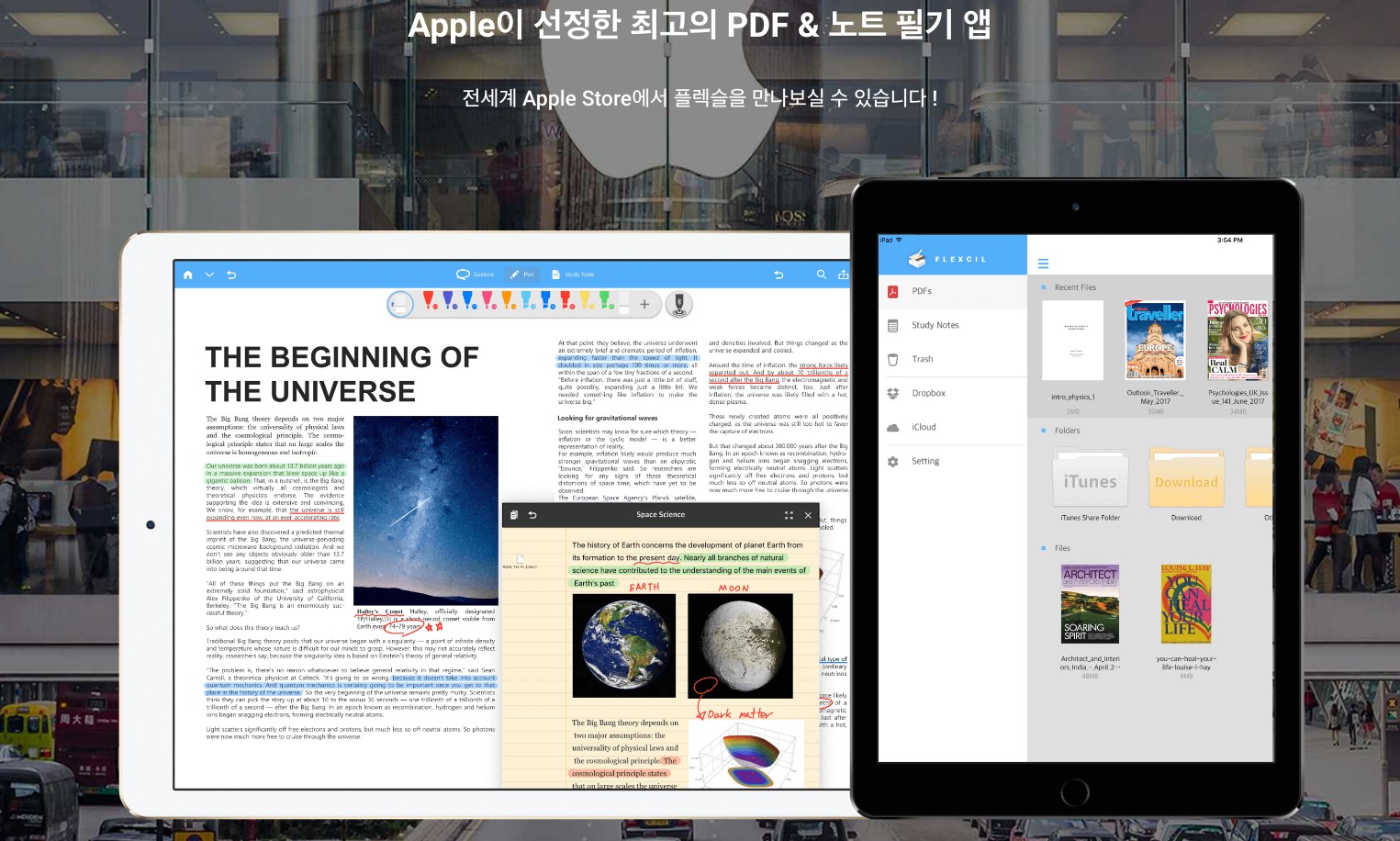Choose the orange highlighter pen
Viewport: 1400px width, 841px height.
click(508, 301)
